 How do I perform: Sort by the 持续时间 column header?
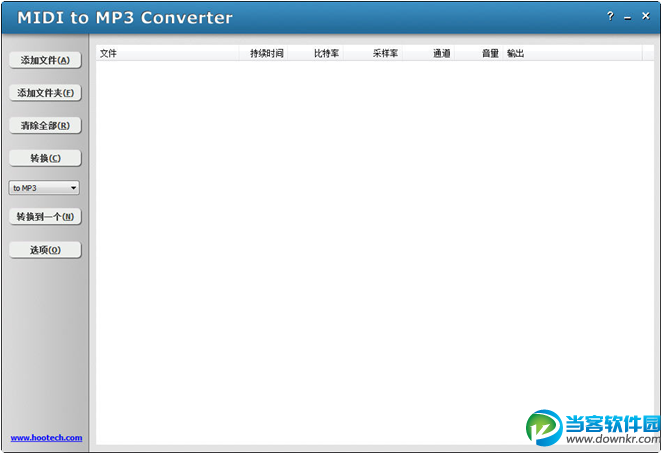263,53
